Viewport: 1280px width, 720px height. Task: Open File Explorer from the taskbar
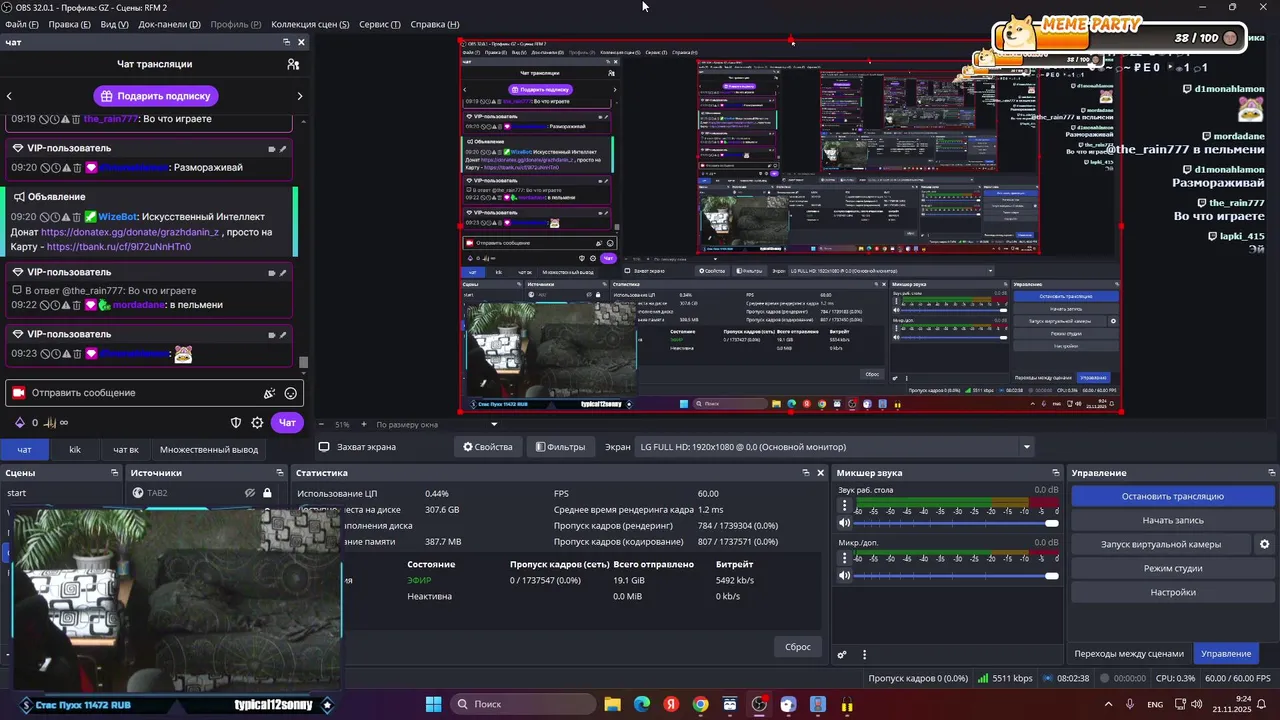pyautogui.click(x=612, y=704)
